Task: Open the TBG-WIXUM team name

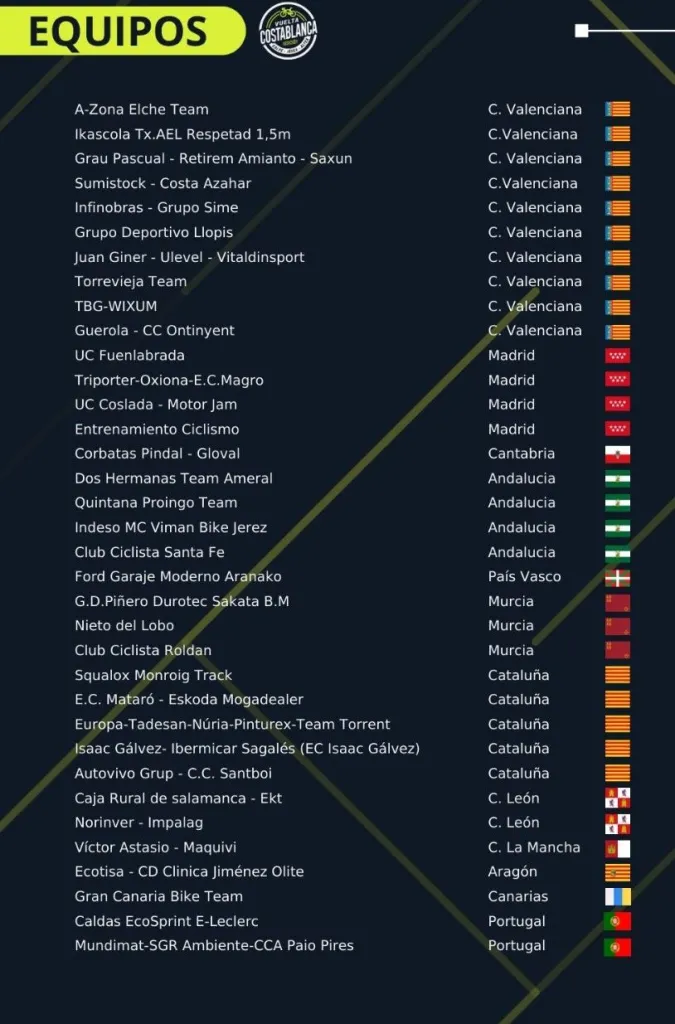Action: 115,306
